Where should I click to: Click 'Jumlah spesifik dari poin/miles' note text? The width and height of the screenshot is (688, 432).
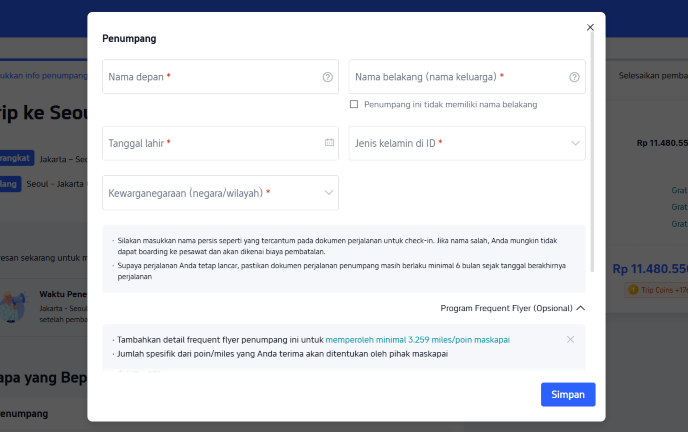point(282,354)
